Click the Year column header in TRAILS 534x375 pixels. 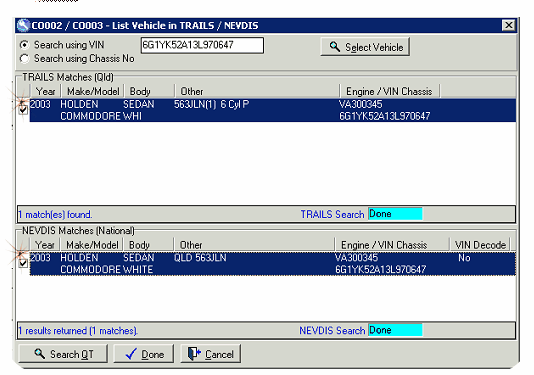coord(46,91)
